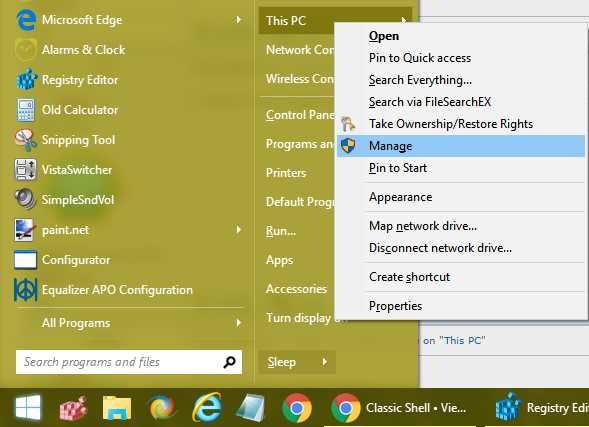The image size is (589, 427).
Task: Select Manage in the context menu
Action: click(461, 146)
